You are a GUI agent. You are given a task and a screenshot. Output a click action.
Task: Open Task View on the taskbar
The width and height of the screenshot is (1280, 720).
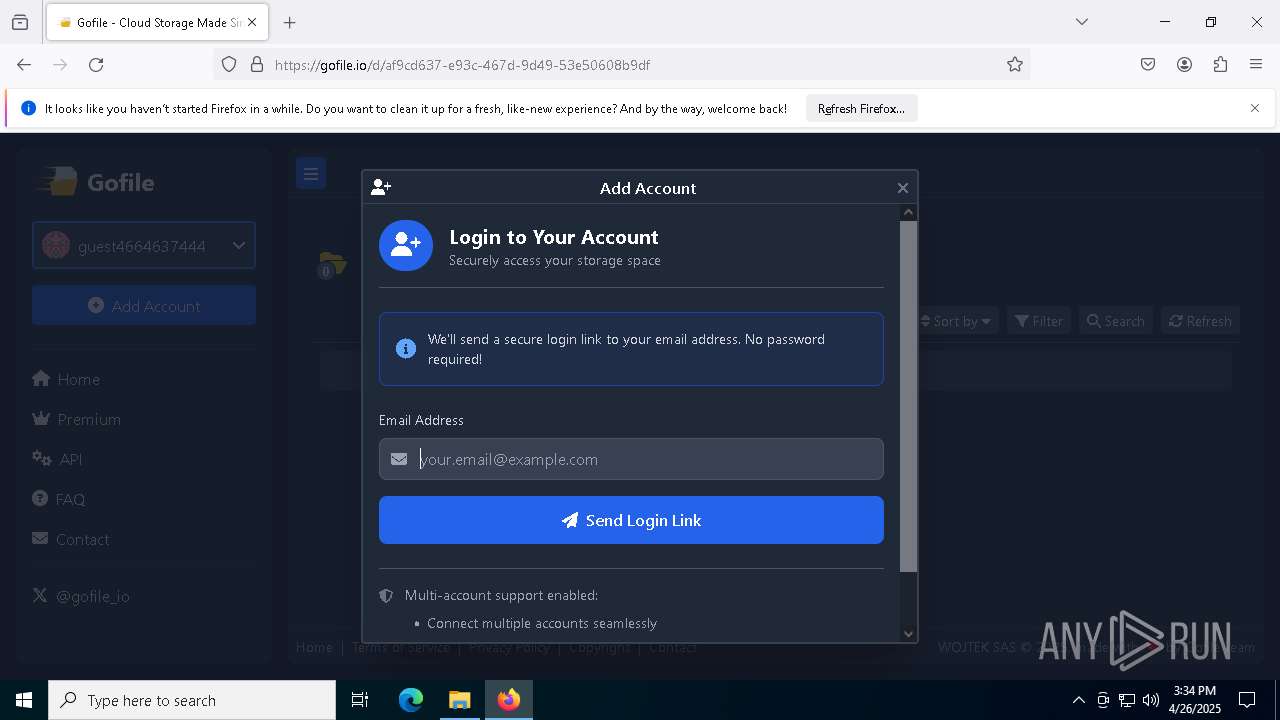pyautogui.click(x=360, y=700)
